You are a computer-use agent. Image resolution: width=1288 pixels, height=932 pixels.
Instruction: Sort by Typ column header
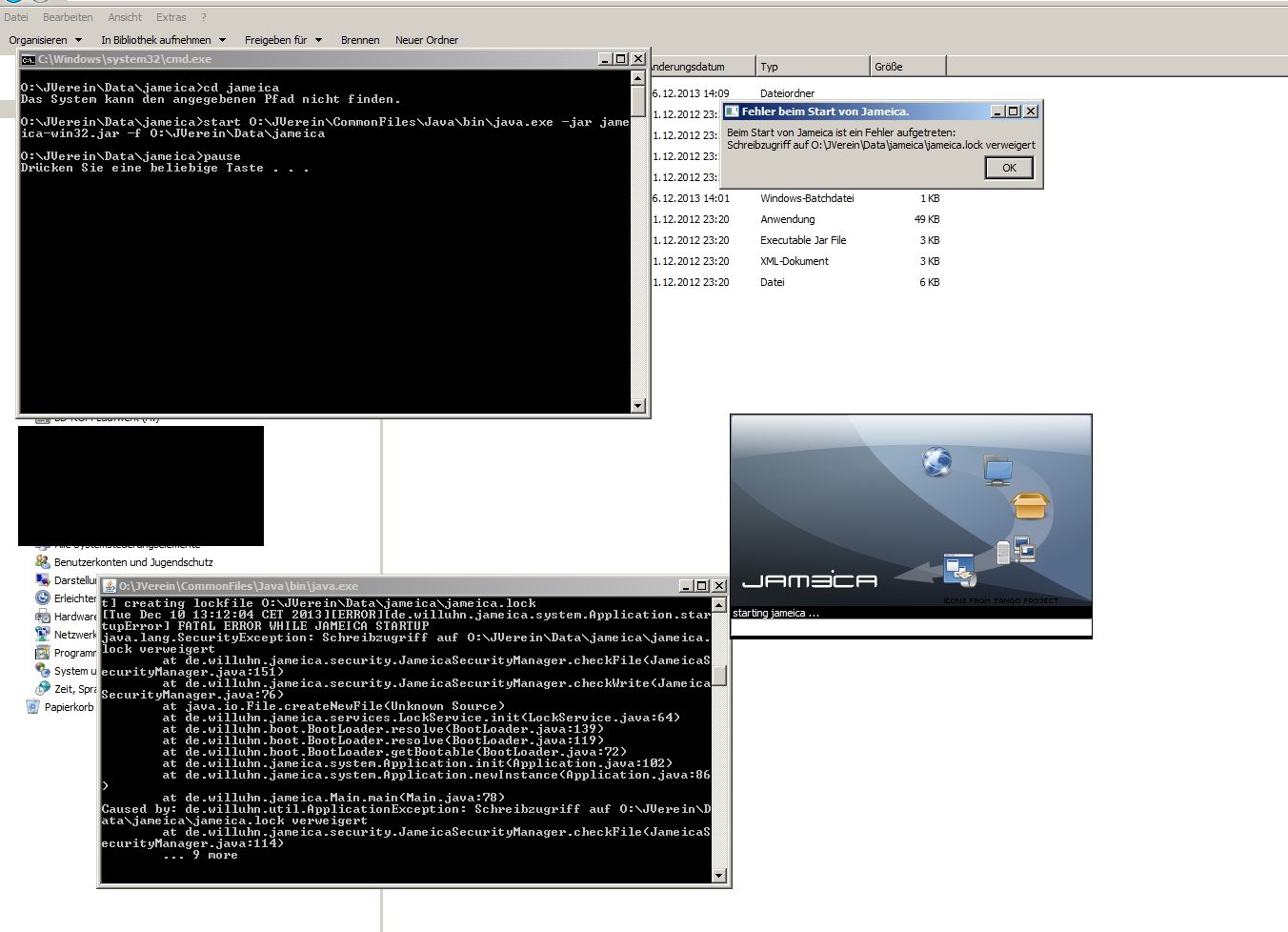coord(814,67)
